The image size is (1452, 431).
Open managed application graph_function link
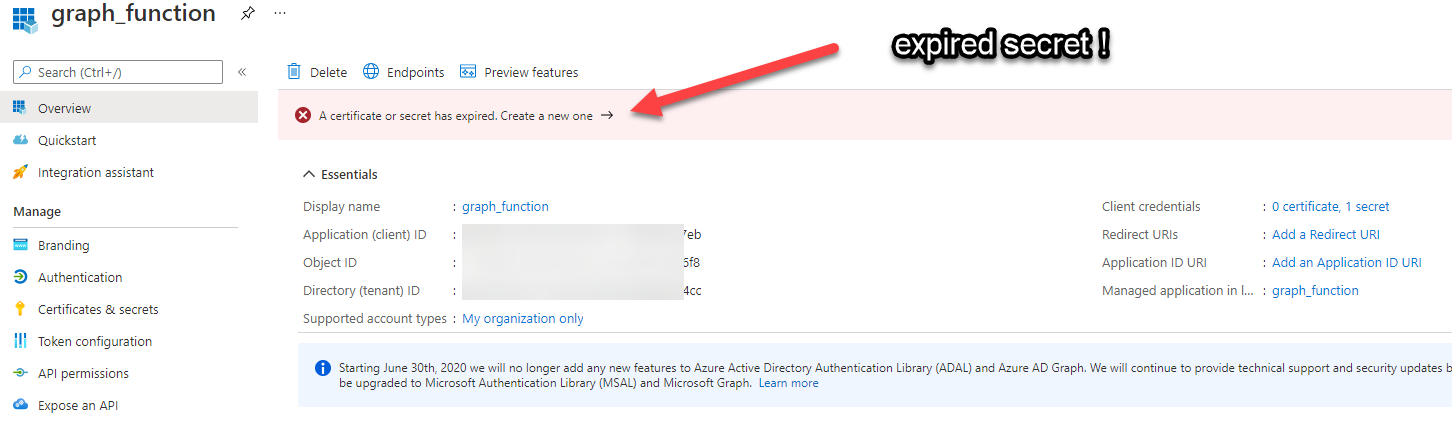point(1315,290)
